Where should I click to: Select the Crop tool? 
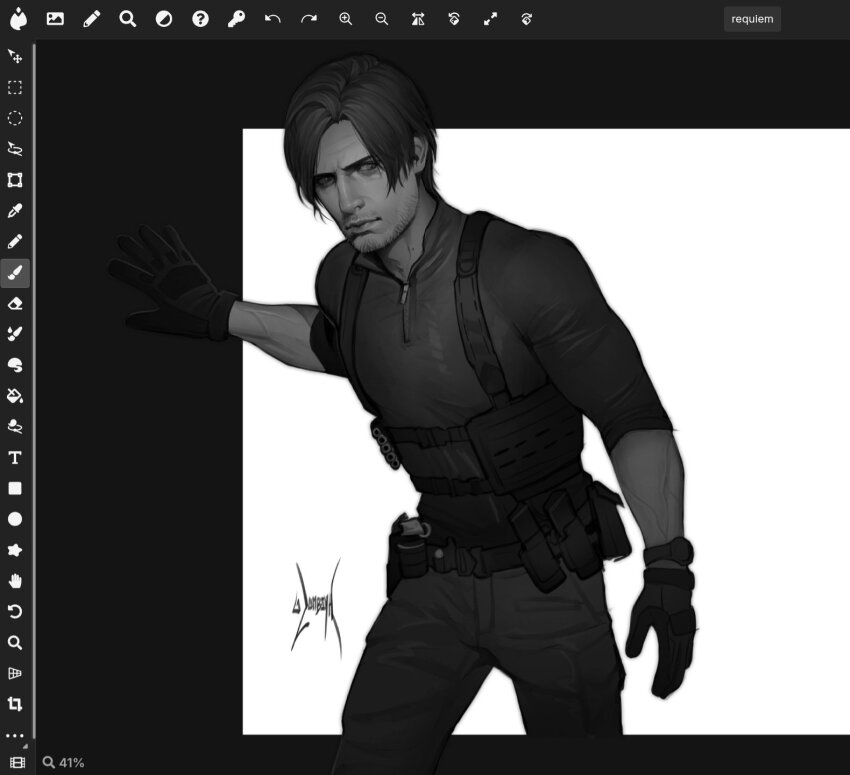pos(15,705)
